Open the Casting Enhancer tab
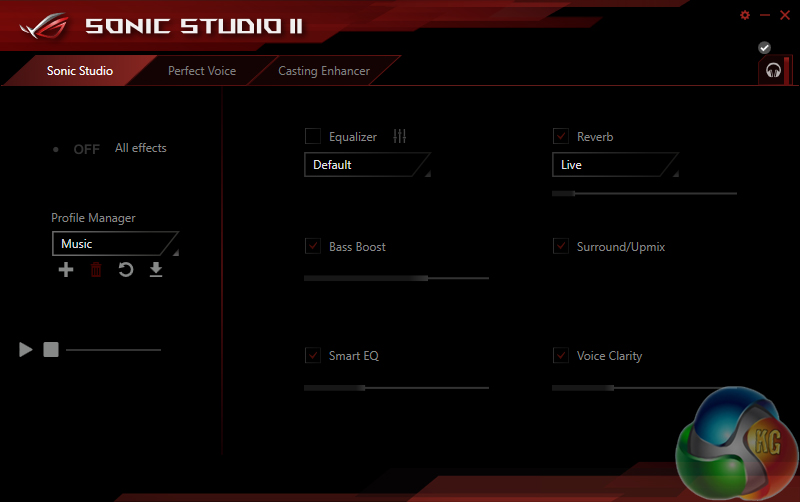The height and width of the screenshot is (502, 800). pyautogui.click(x=324, y=71)
